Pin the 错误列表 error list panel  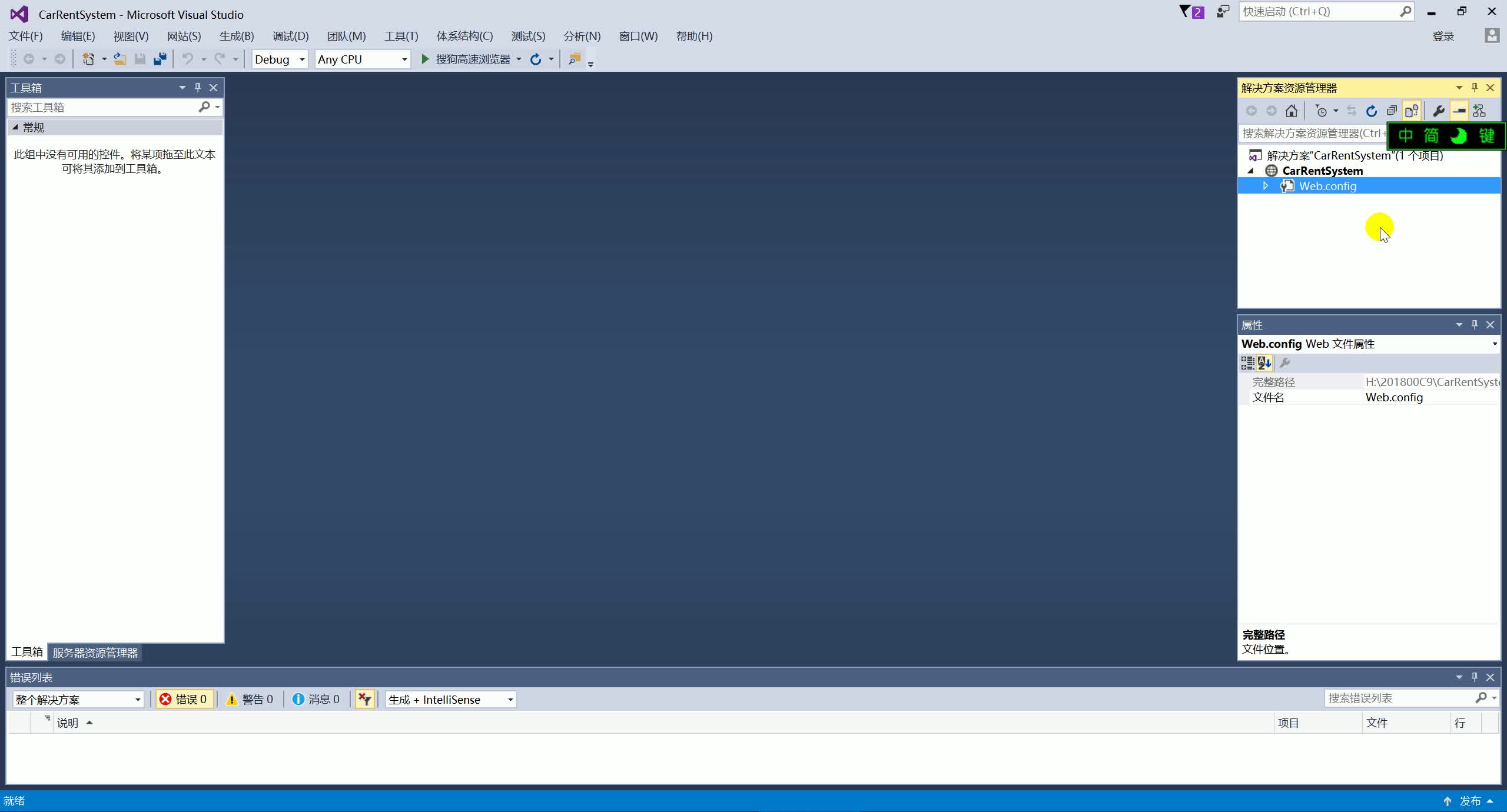[x=1475, y=677]
